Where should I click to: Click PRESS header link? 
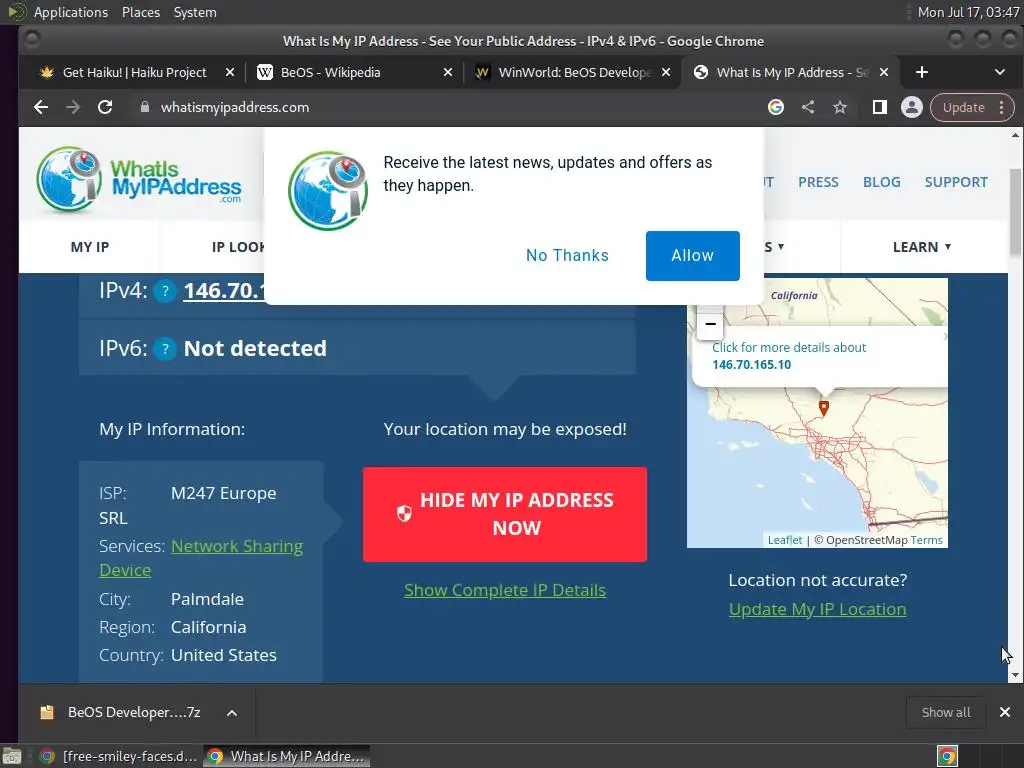coord(818,182)
